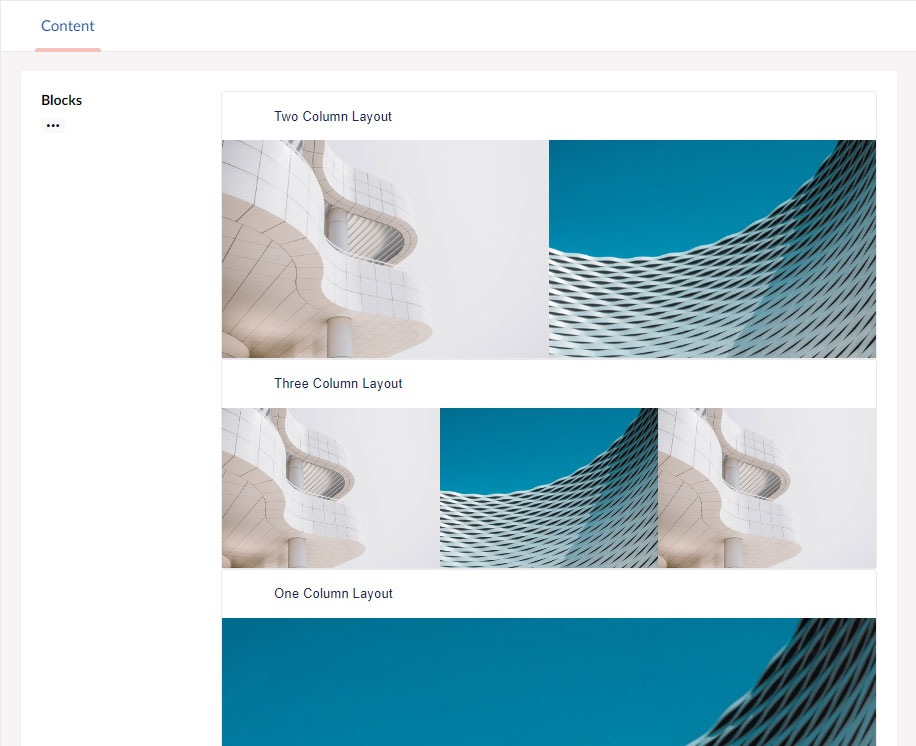The image size is (916, 746).
Task: Click the last white building image in Three Column Layout
Action: tap(767, 488)
